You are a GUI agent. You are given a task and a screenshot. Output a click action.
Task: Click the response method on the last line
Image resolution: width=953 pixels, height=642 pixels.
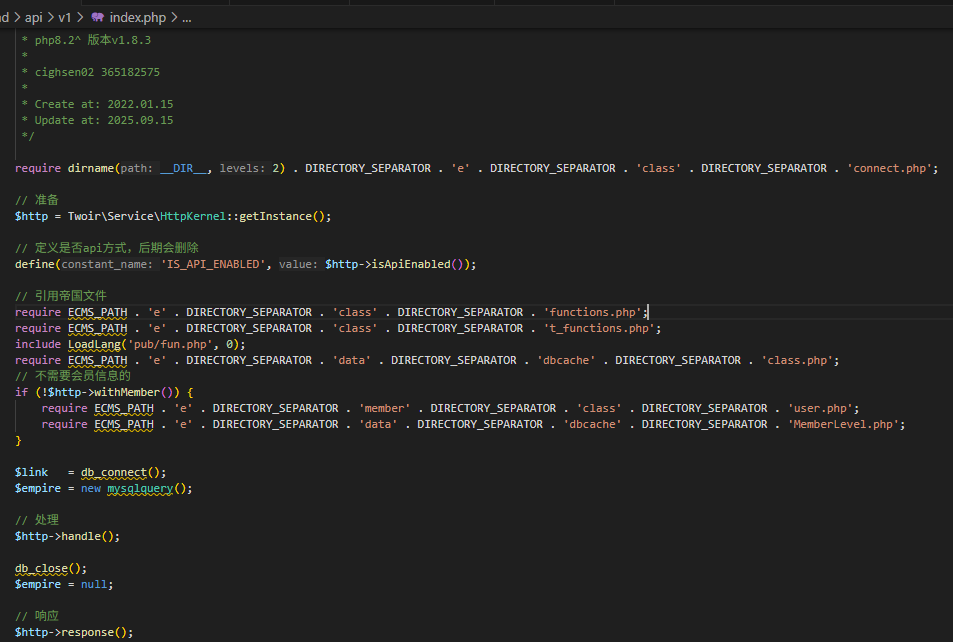coord(90,632)
